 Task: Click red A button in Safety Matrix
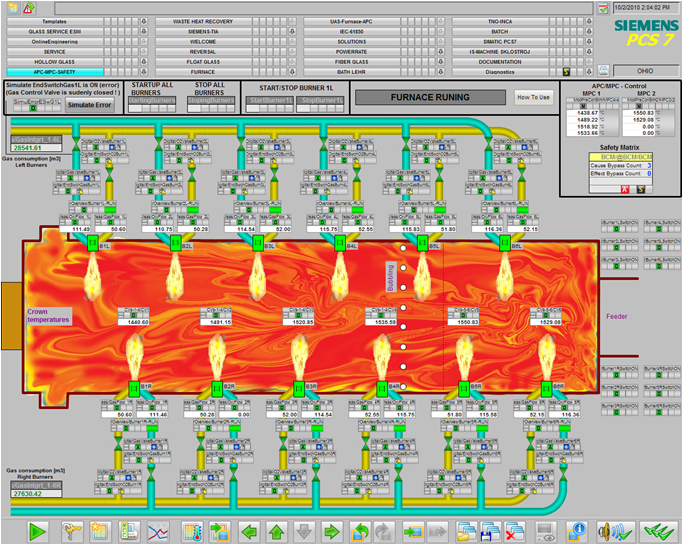tap(625, 189)
